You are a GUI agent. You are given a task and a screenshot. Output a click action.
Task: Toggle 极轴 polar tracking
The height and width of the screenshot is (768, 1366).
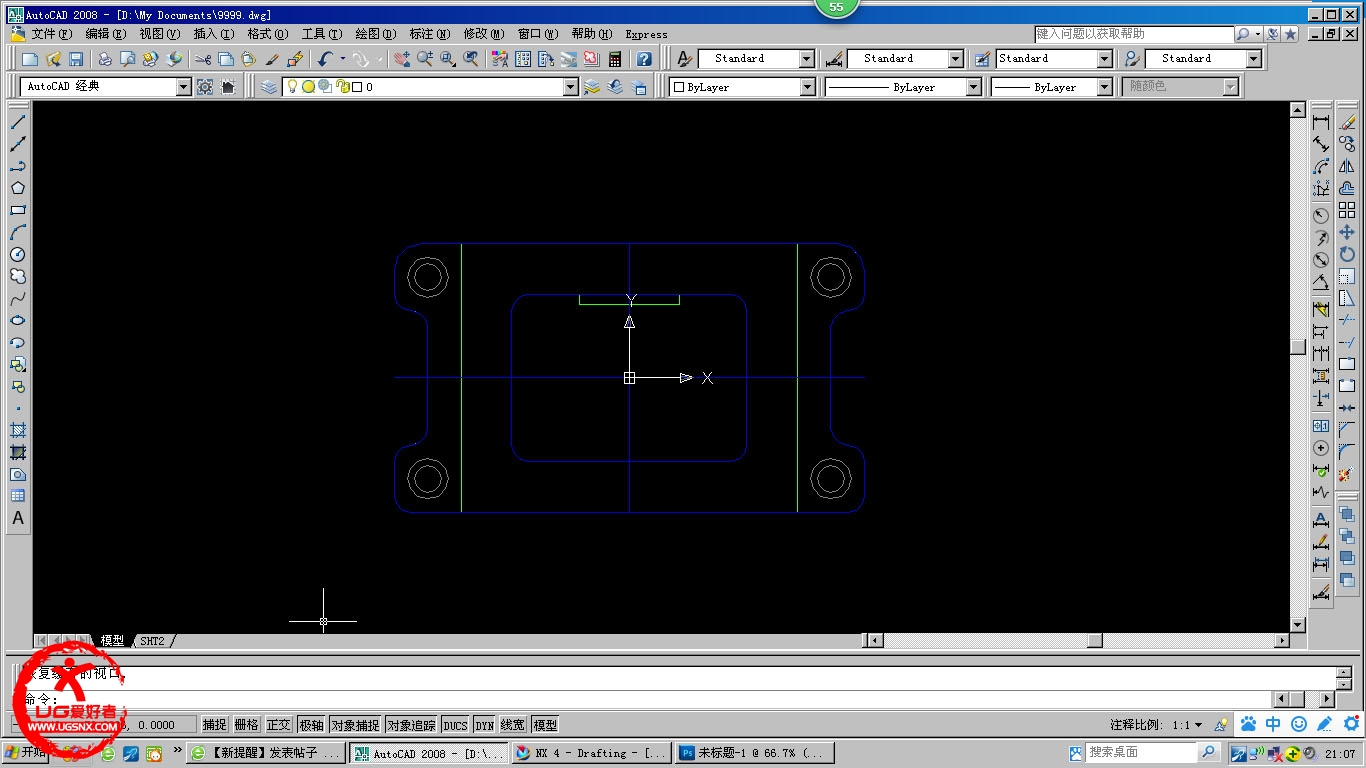(311, 725)
